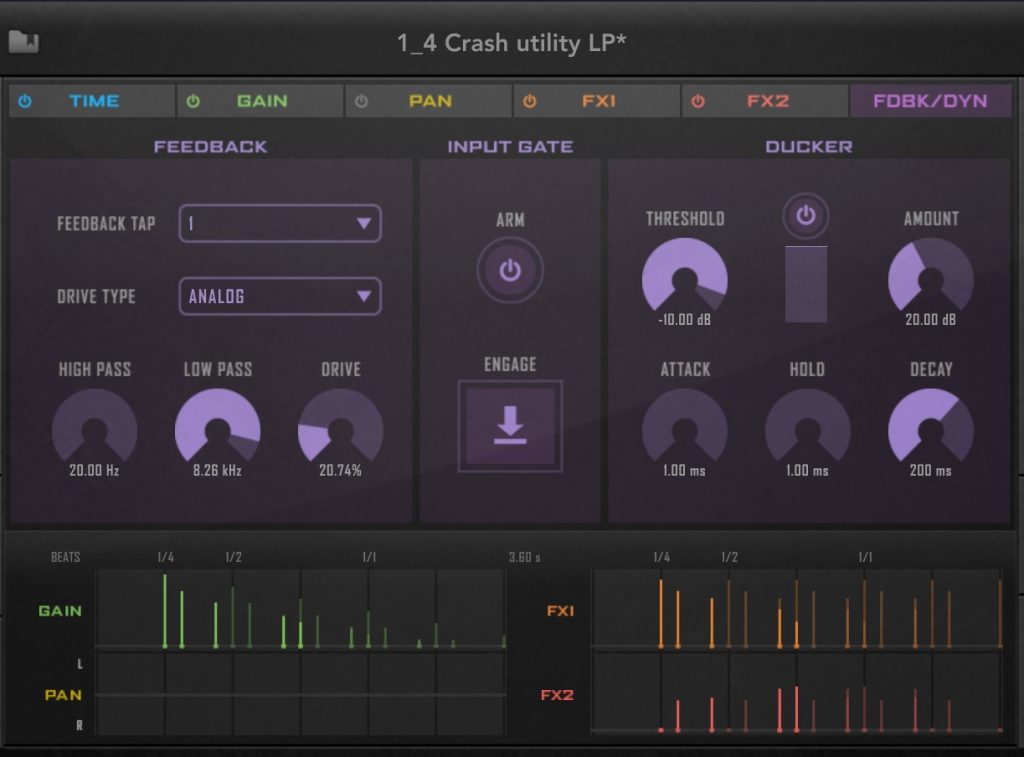Click the Ducker Decay knob

pos(931,430)
